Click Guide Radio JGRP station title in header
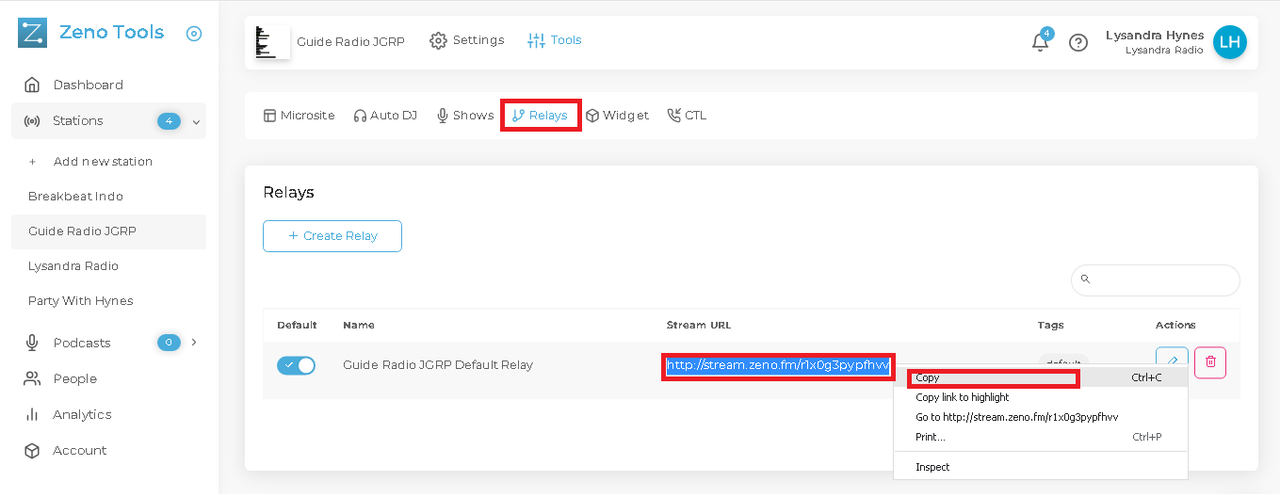The height and width of the screenshot is (494, 1280). pyautogui.click(x=351, y=42)
